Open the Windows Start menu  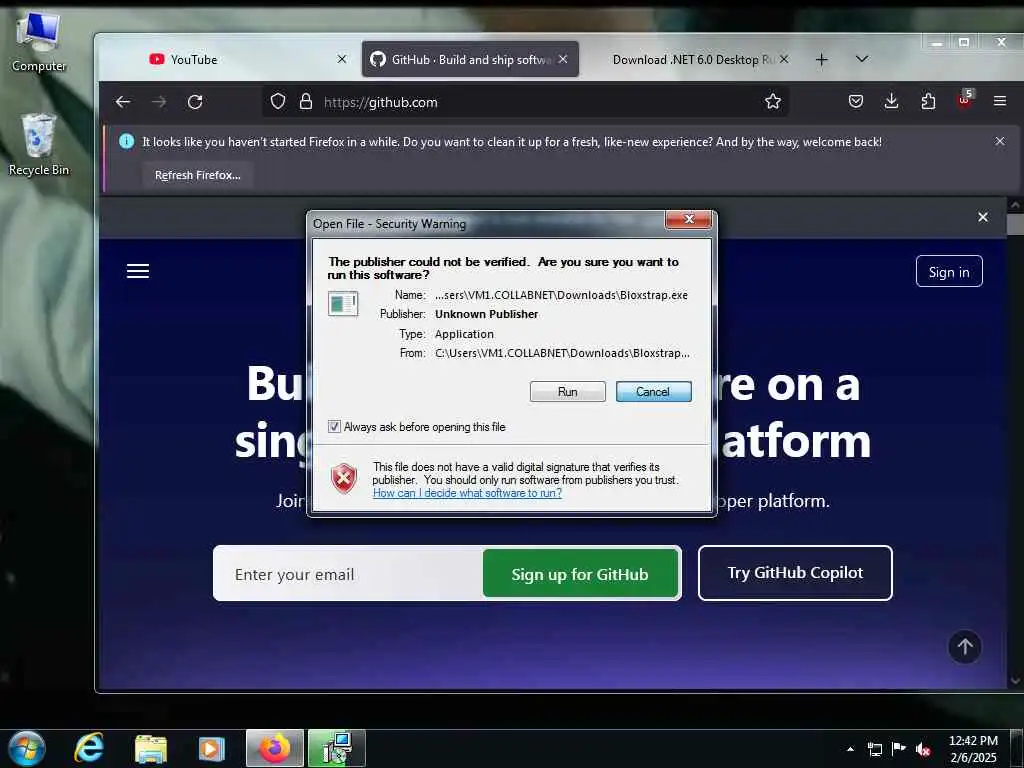(27, 748)
